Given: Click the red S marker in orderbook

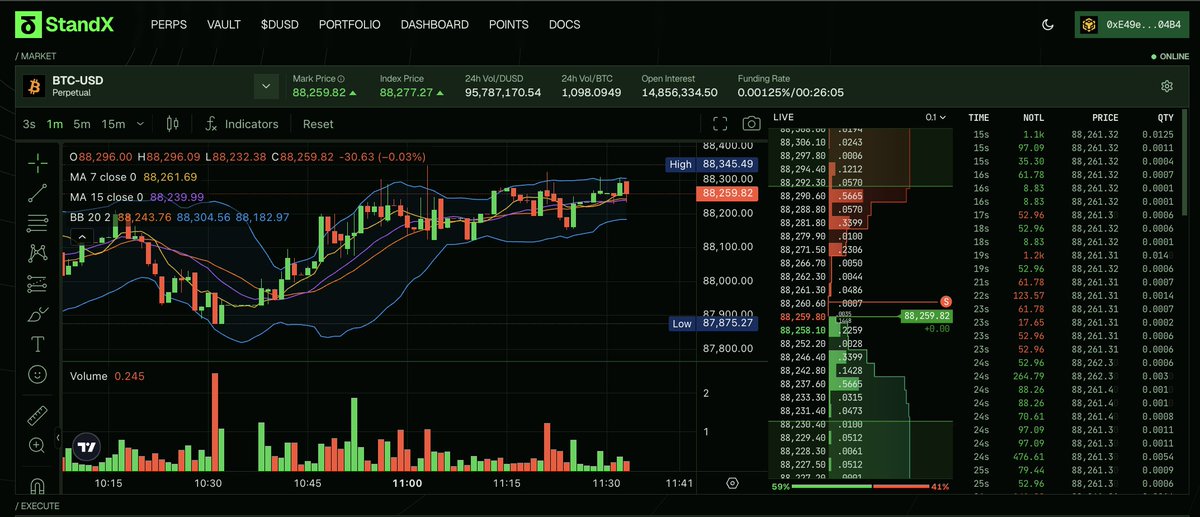Looking at the screenshot, I should point(945,301).
